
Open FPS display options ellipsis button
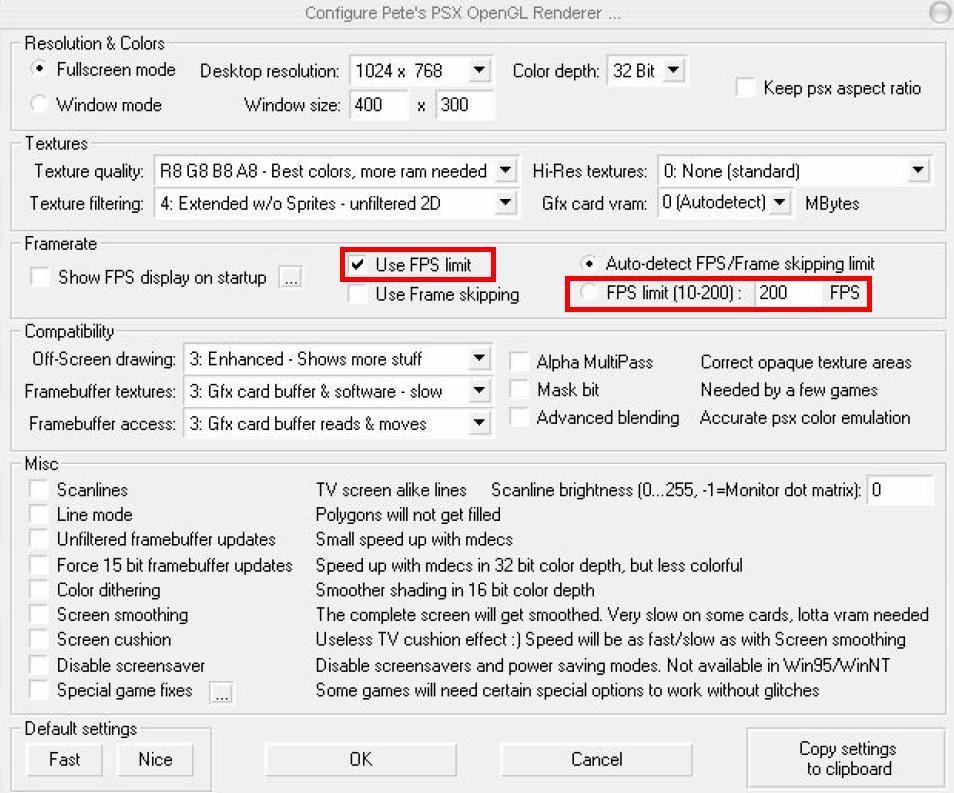pyautogui.click(x=291, y=278)
